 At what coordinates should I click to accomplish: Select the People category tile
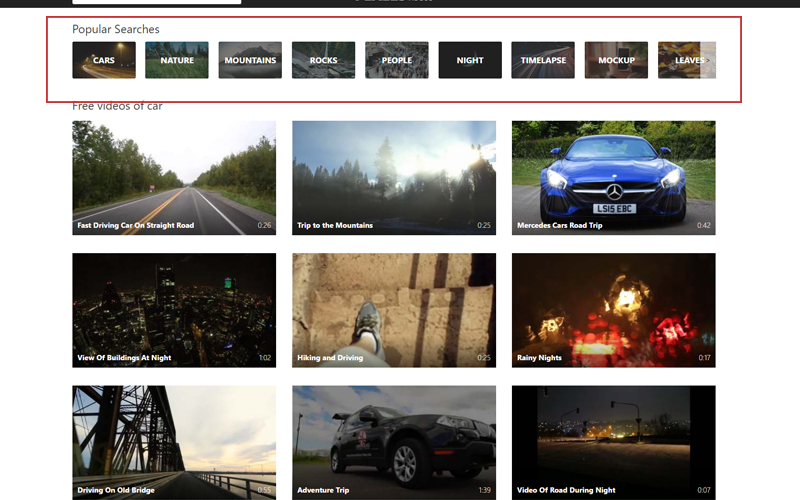(x=396, y=60)
